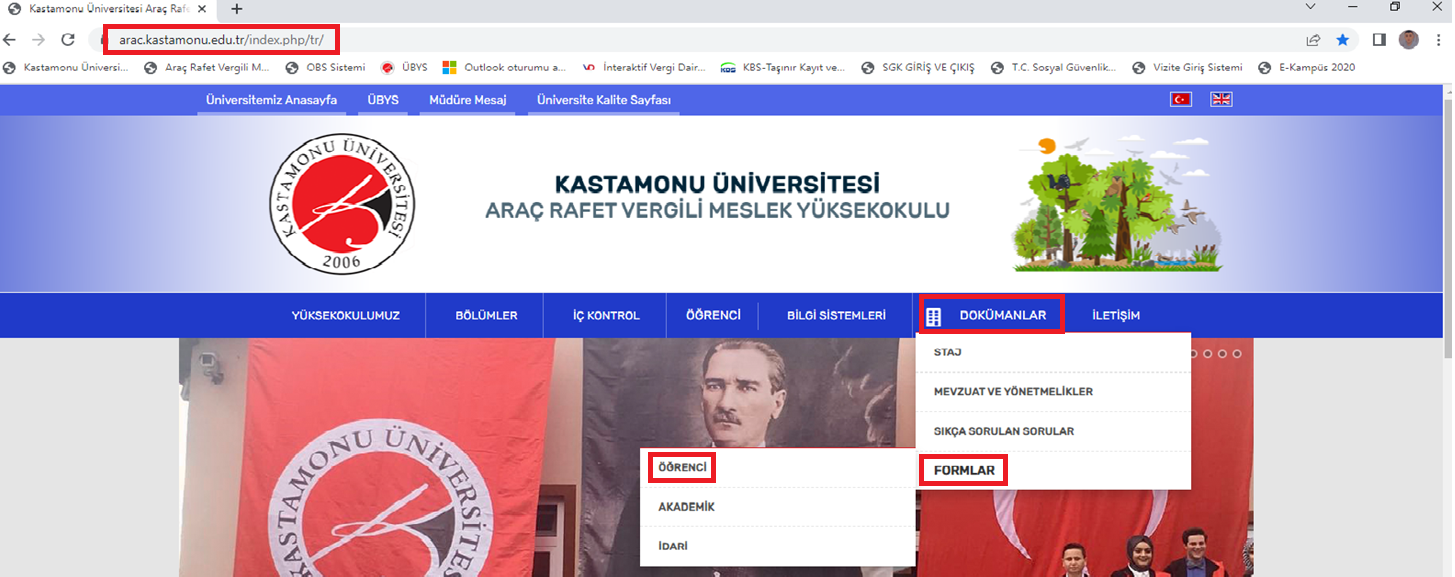Screen dimensions: 1455x577
Task: Pick İDARİ in the Formlar submenu
Action: (x=778, y=546)
